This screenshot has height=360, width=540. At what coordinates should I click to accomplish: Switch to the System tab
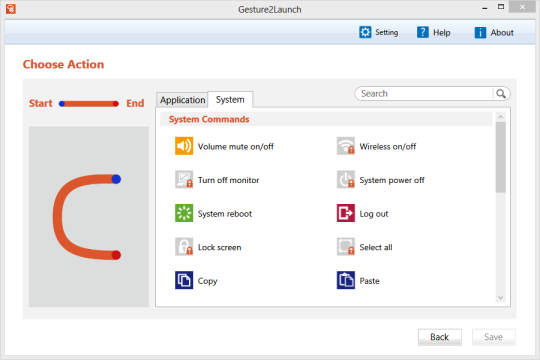pyautogui.click(x=230, y=100)
